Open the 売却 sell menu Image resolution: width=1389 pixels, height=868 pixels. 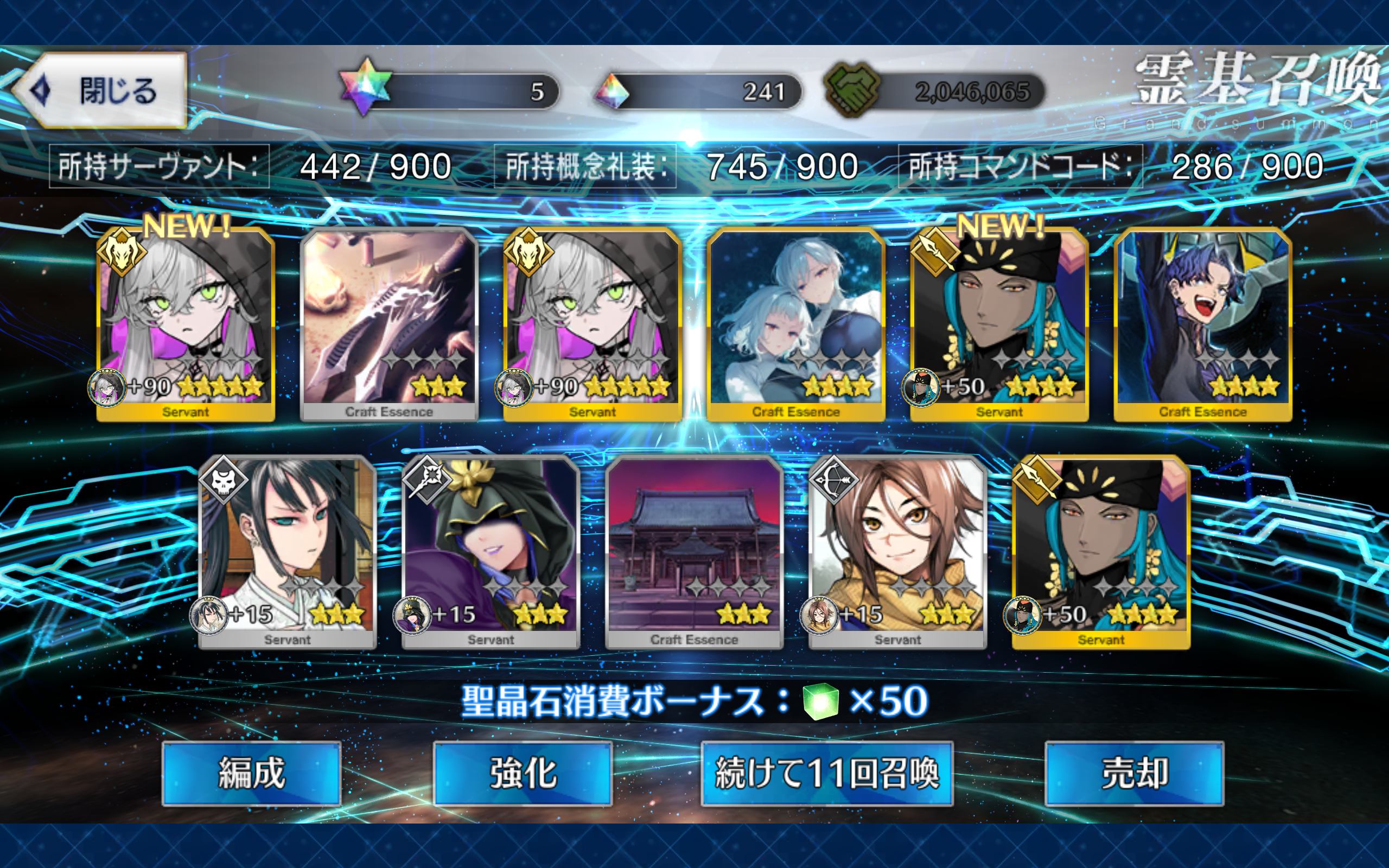(1134, 773)
